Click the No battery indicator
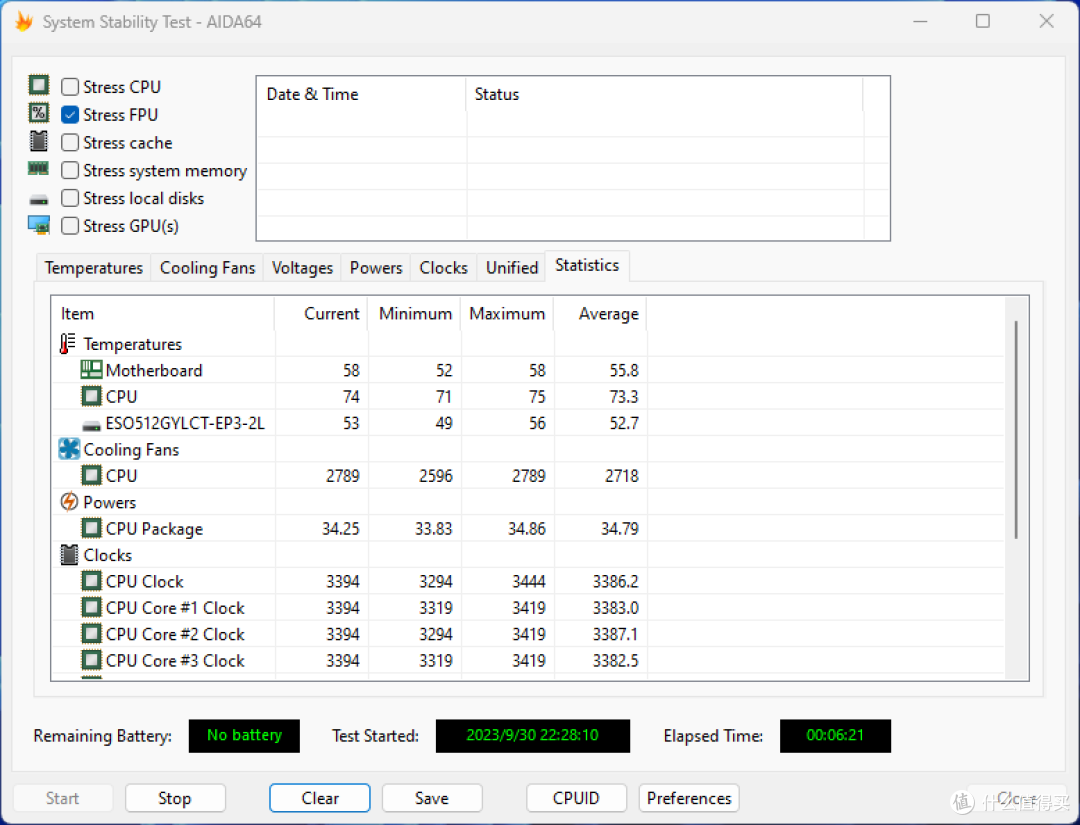The width and height of the screenshot is (1080, 825). click(245, 735)
